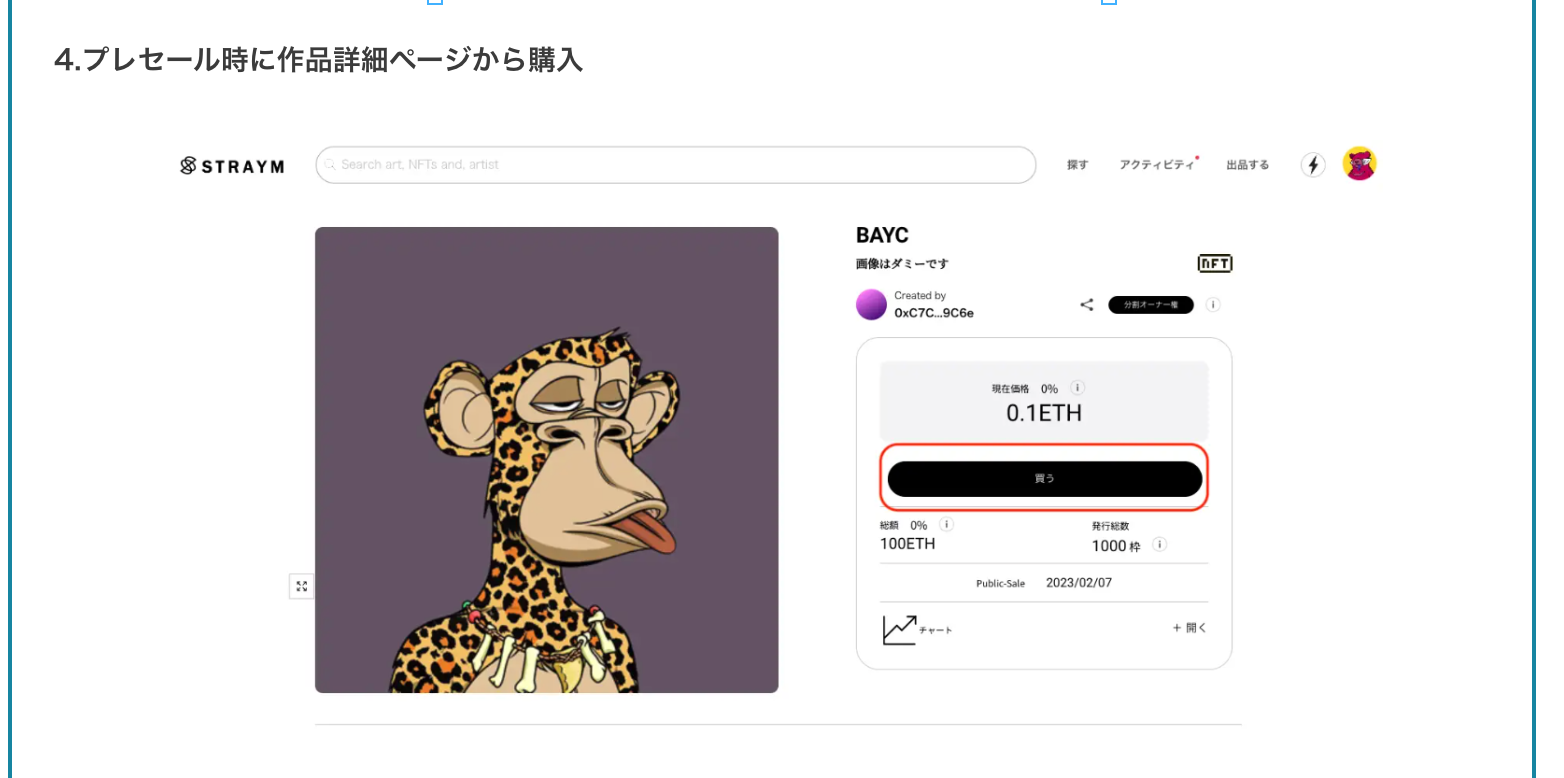The height and width of the screenshot is (778, 1564).
Task: Click the NFT badge icon
Action: [x=1214, y=264]
